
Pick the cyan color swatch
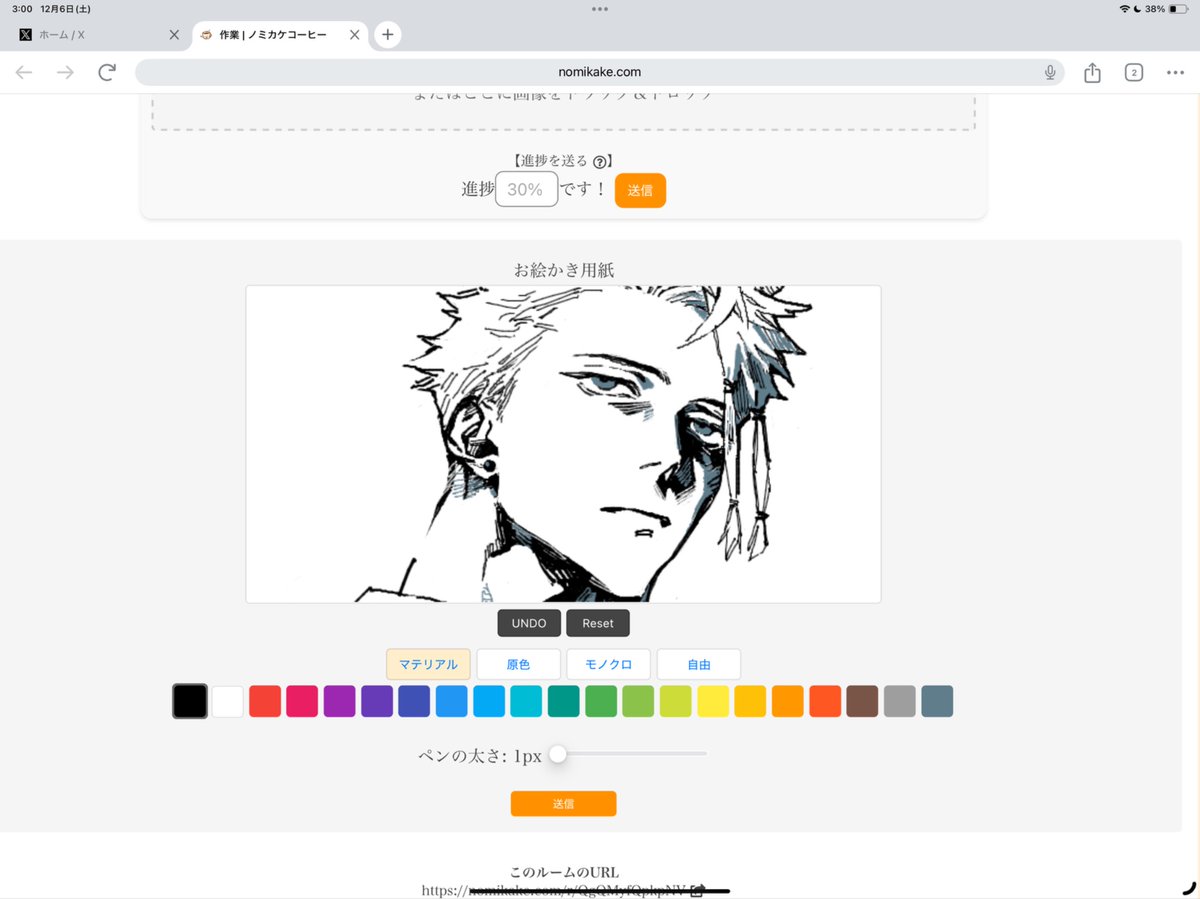[x=526, y=701]
